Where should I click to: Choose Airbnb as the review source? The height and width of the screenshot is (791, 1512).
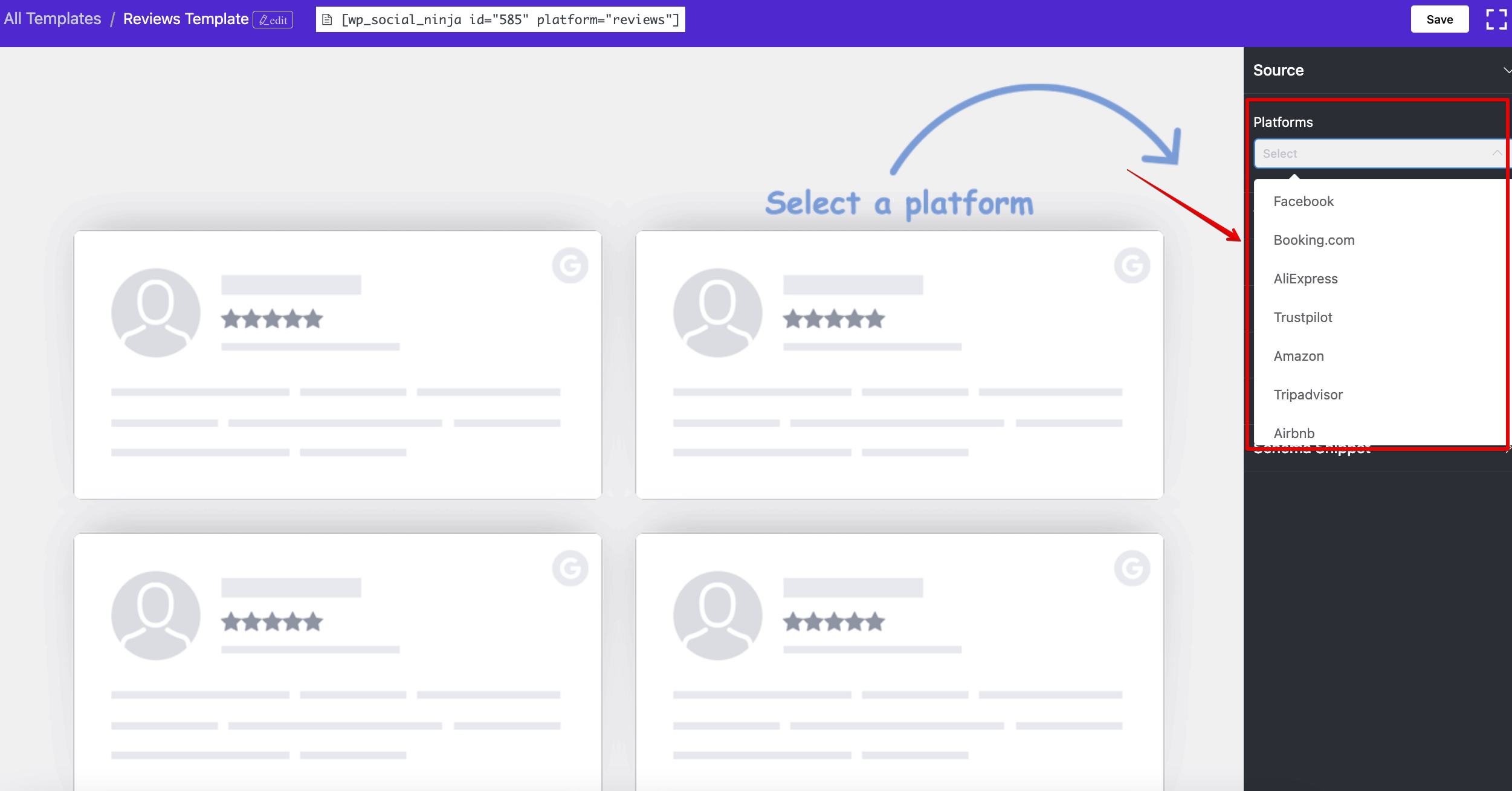click(x=1293, y=433)
